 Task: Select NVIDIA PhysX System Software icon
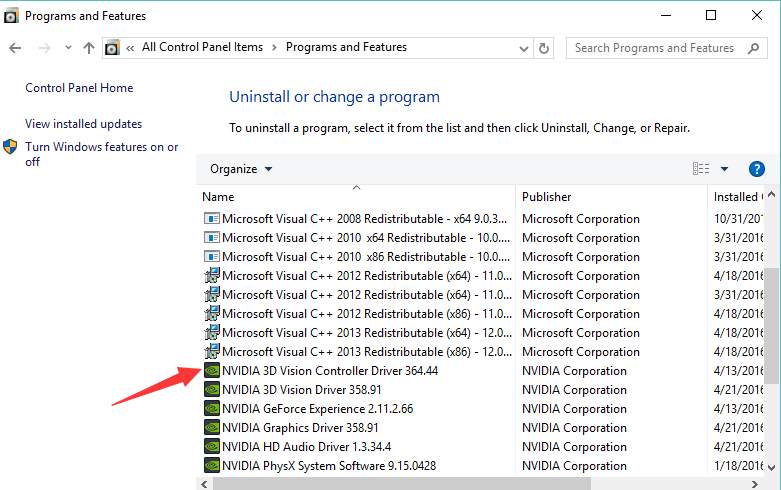(x=212, y=465)
